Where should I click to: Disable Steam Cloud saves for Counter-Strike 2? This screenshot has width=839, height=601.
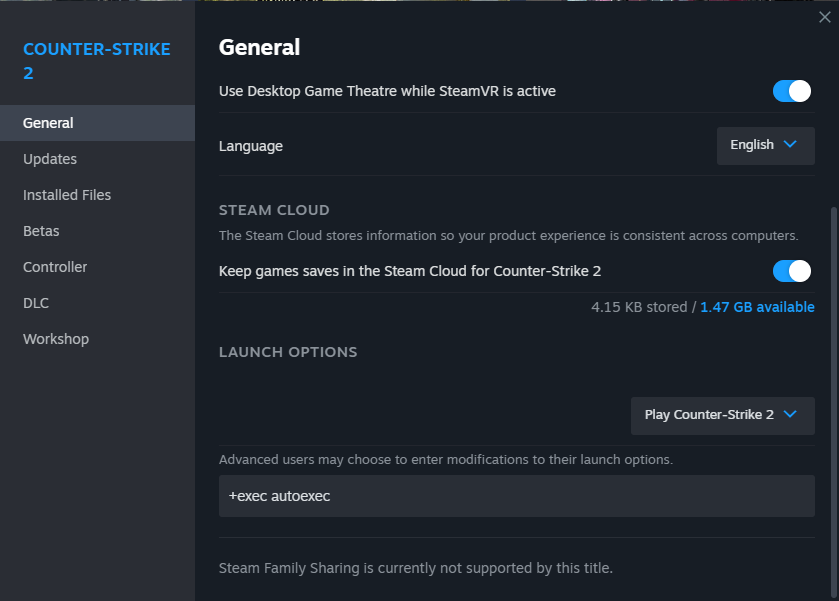(791, 271)
